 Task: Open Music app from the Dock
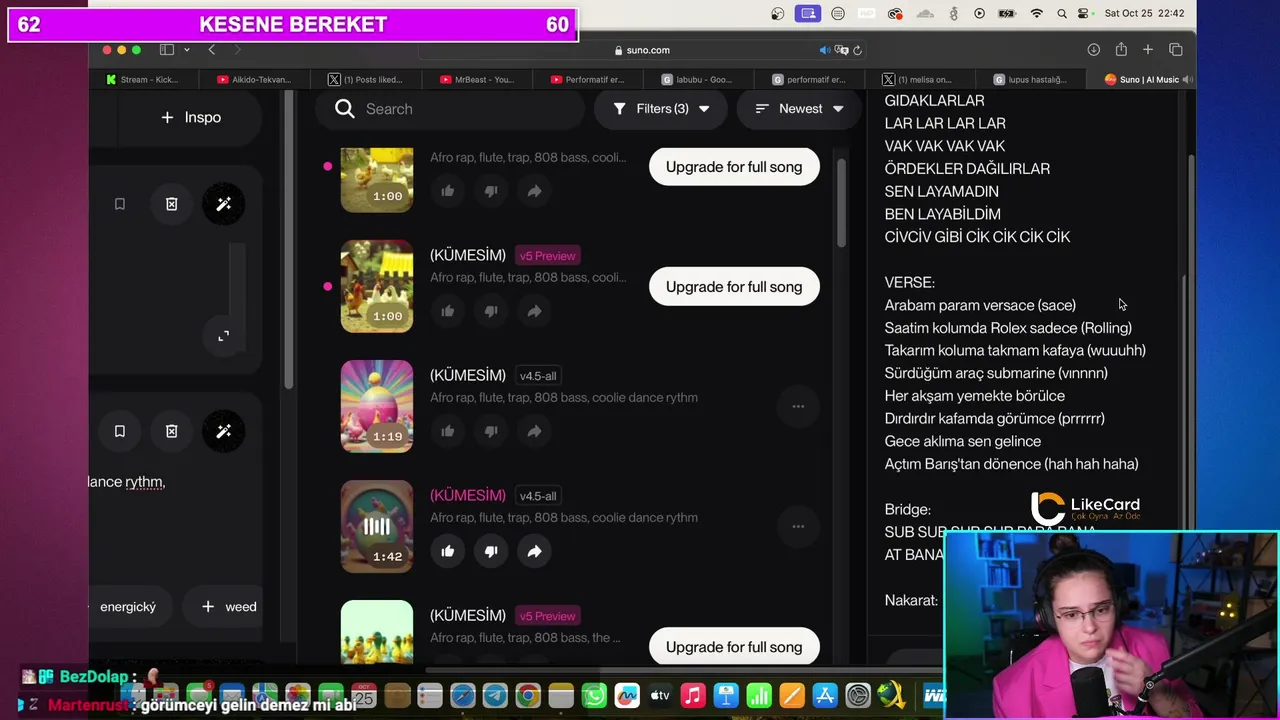(x=693, y=695)
